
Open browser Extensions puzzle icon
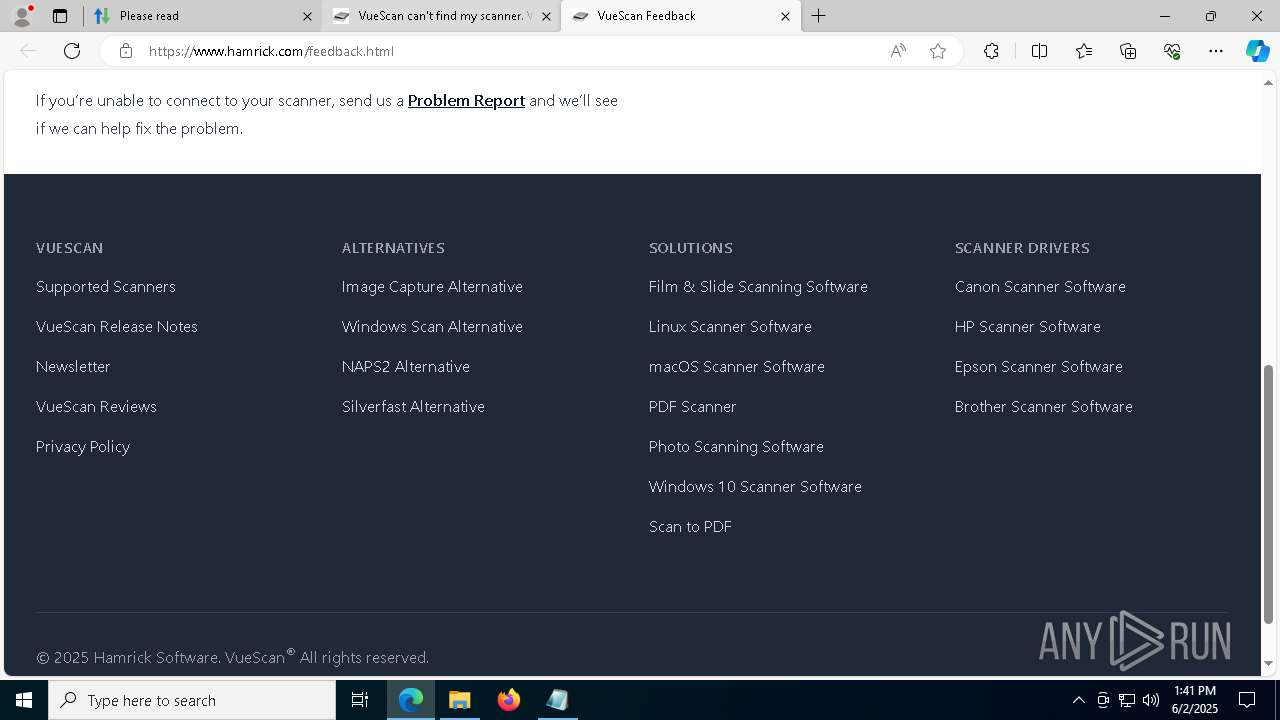(991, 51)
